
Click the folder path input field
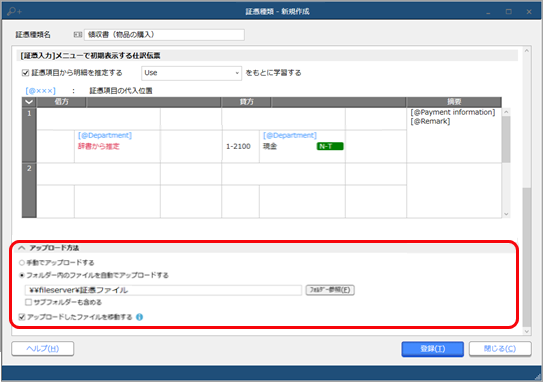click(163, 290)
